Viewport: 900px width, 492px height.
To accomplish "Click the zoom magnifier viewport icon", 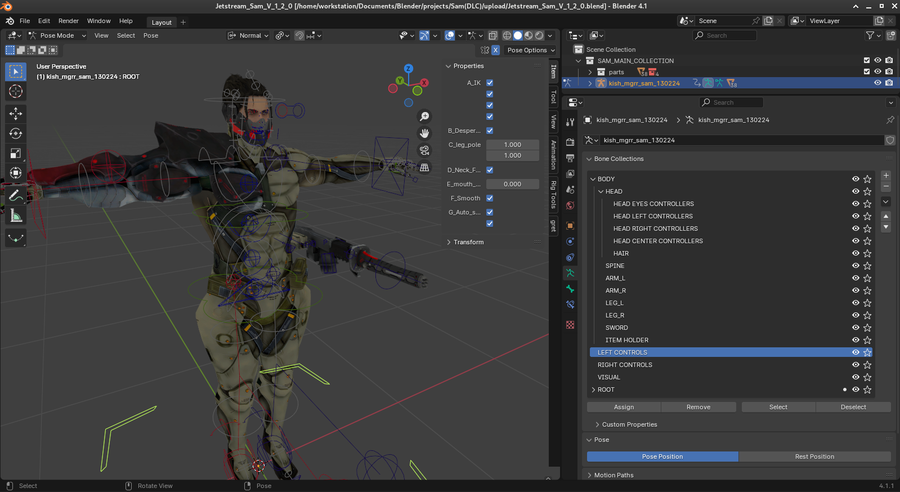I will point(424,117).
